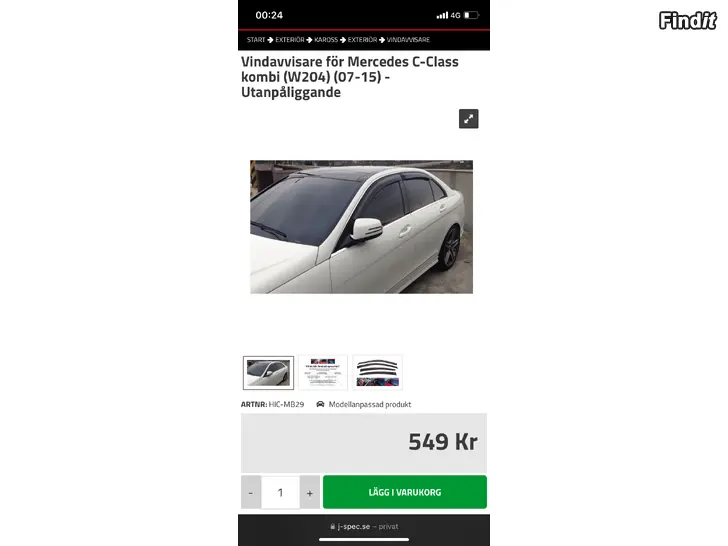Open the first EXTERIÖR breadcrumb
The height and width of the screenshot is (546, 728).
pos(290,40)
